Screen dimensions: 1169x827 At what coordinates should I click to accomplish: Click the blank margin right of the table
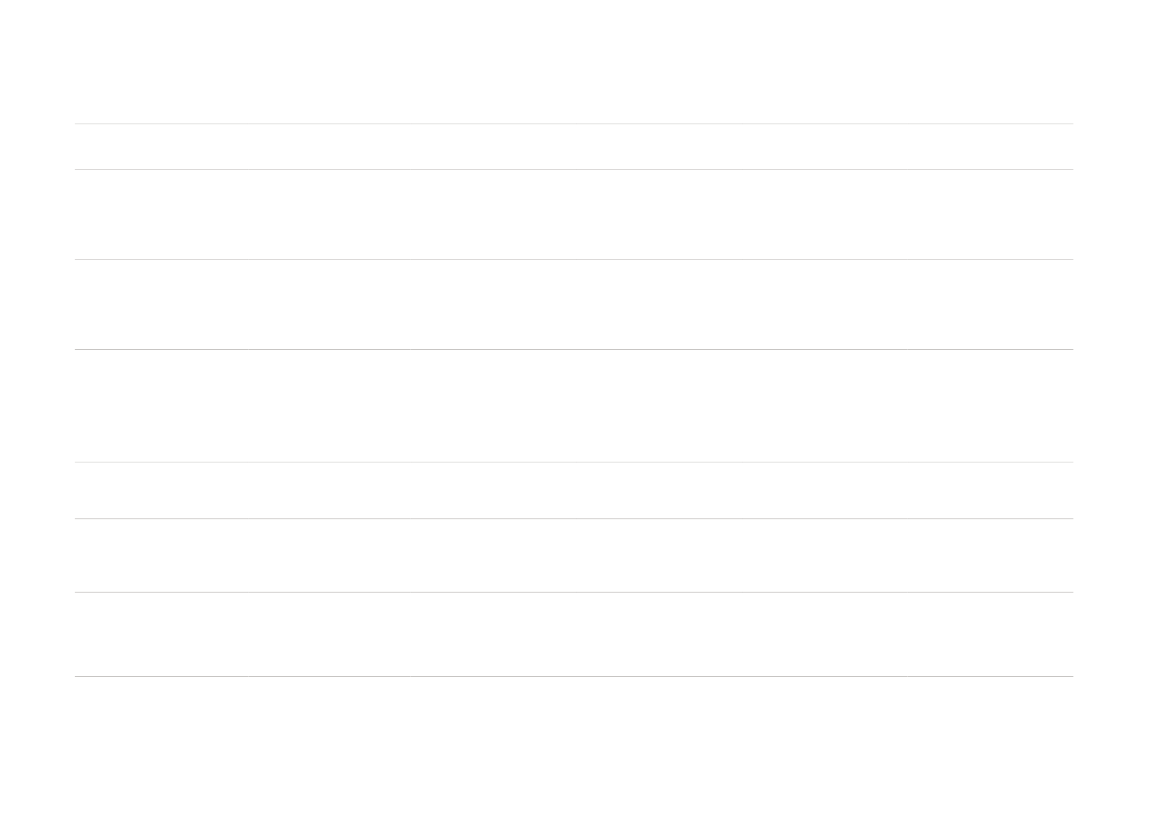(1121, 400)
